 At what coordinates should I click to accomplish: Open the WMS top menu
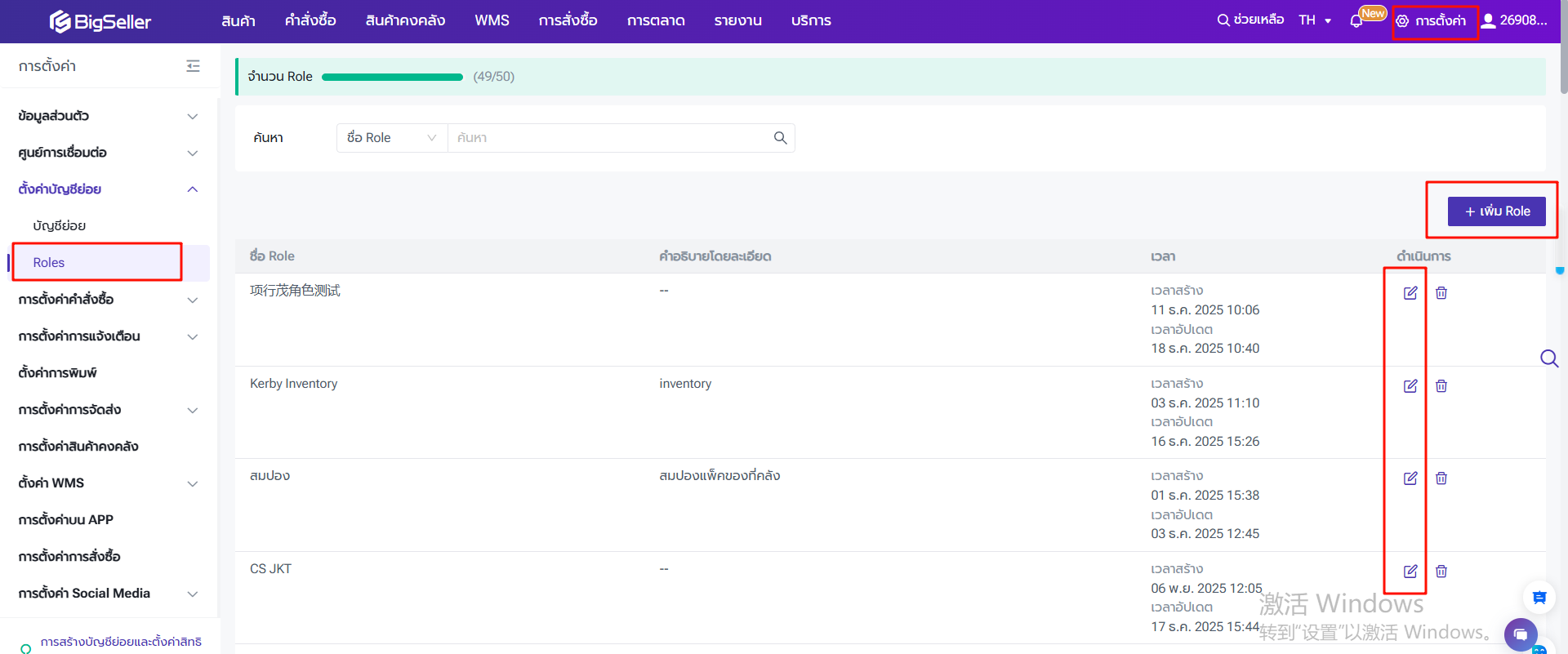click(x=492, y=20)
